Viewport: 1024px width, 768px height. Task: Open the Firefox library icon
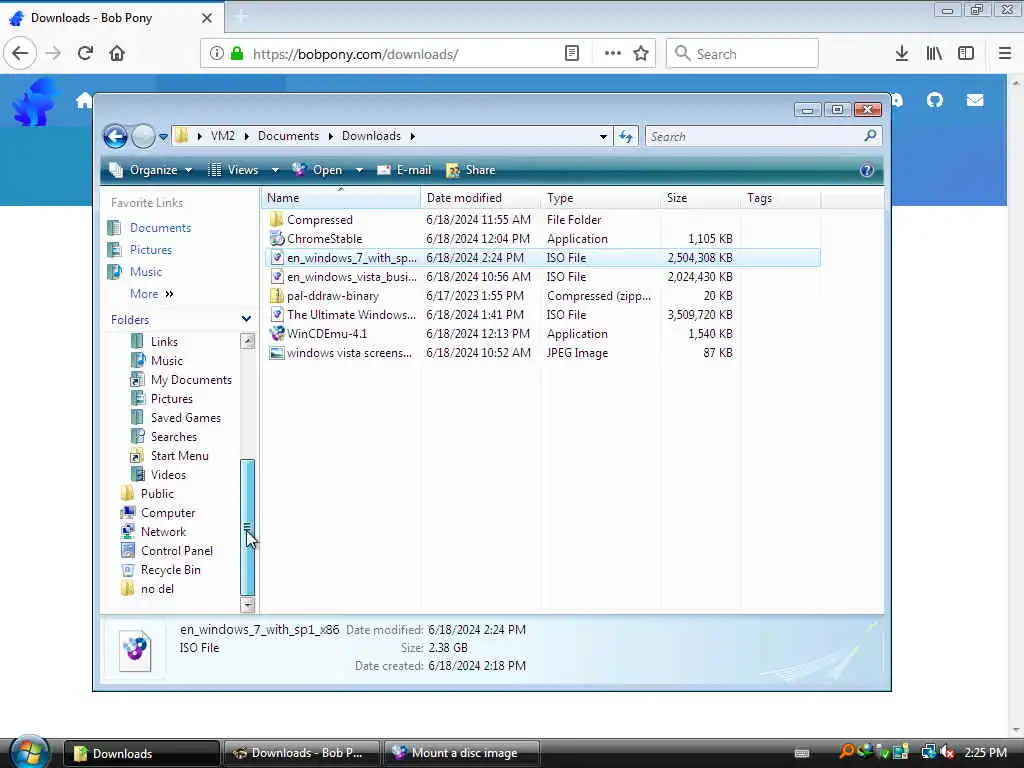pyautogui.click(x=934, y=54)
